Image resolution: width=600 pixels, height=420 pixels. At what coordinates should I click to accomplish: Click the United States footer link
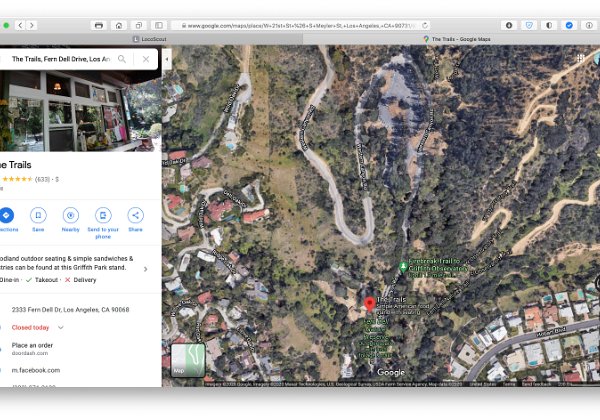point(484,384)
